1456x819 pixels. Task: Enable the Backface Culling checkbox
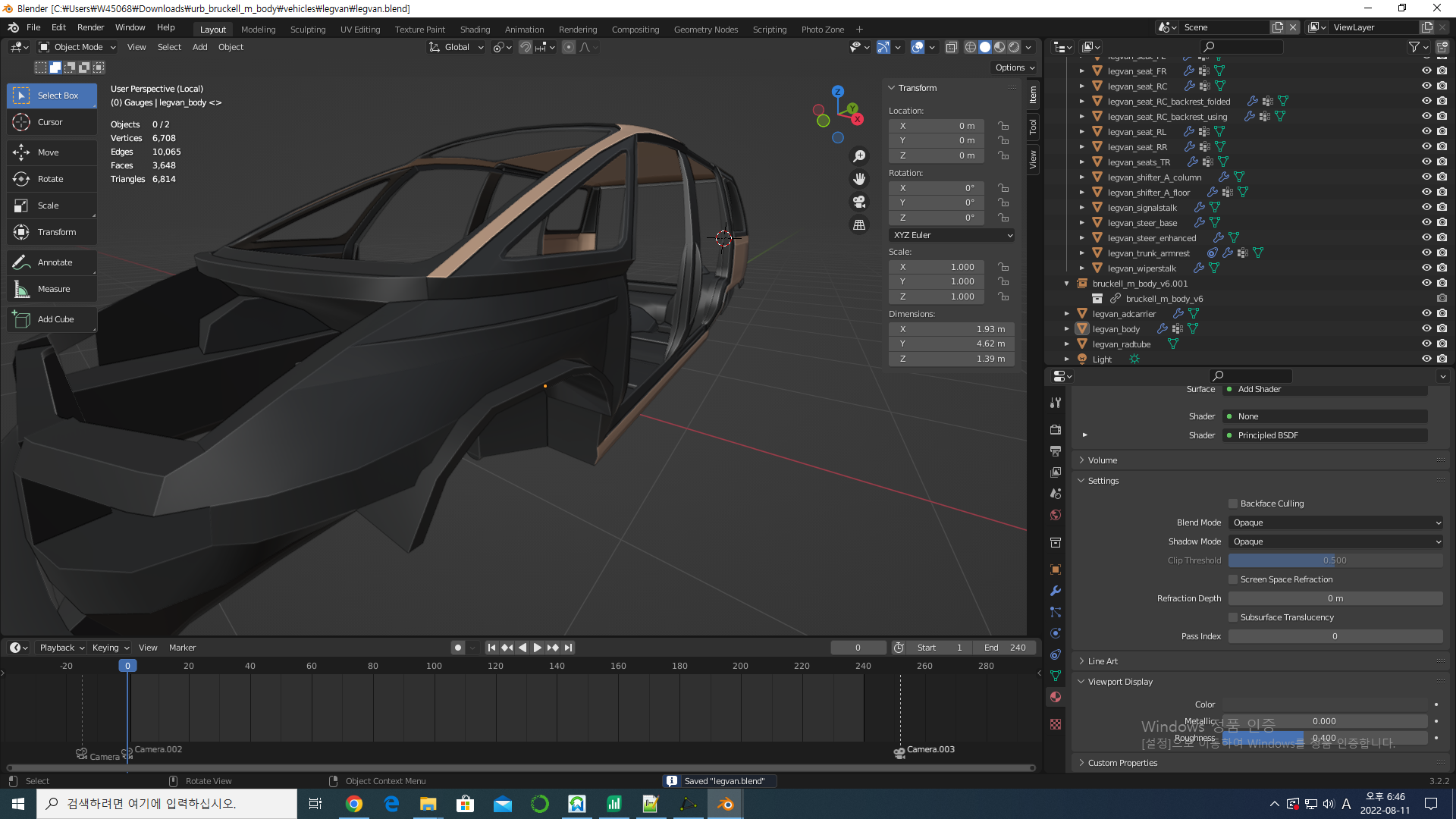1233,504
